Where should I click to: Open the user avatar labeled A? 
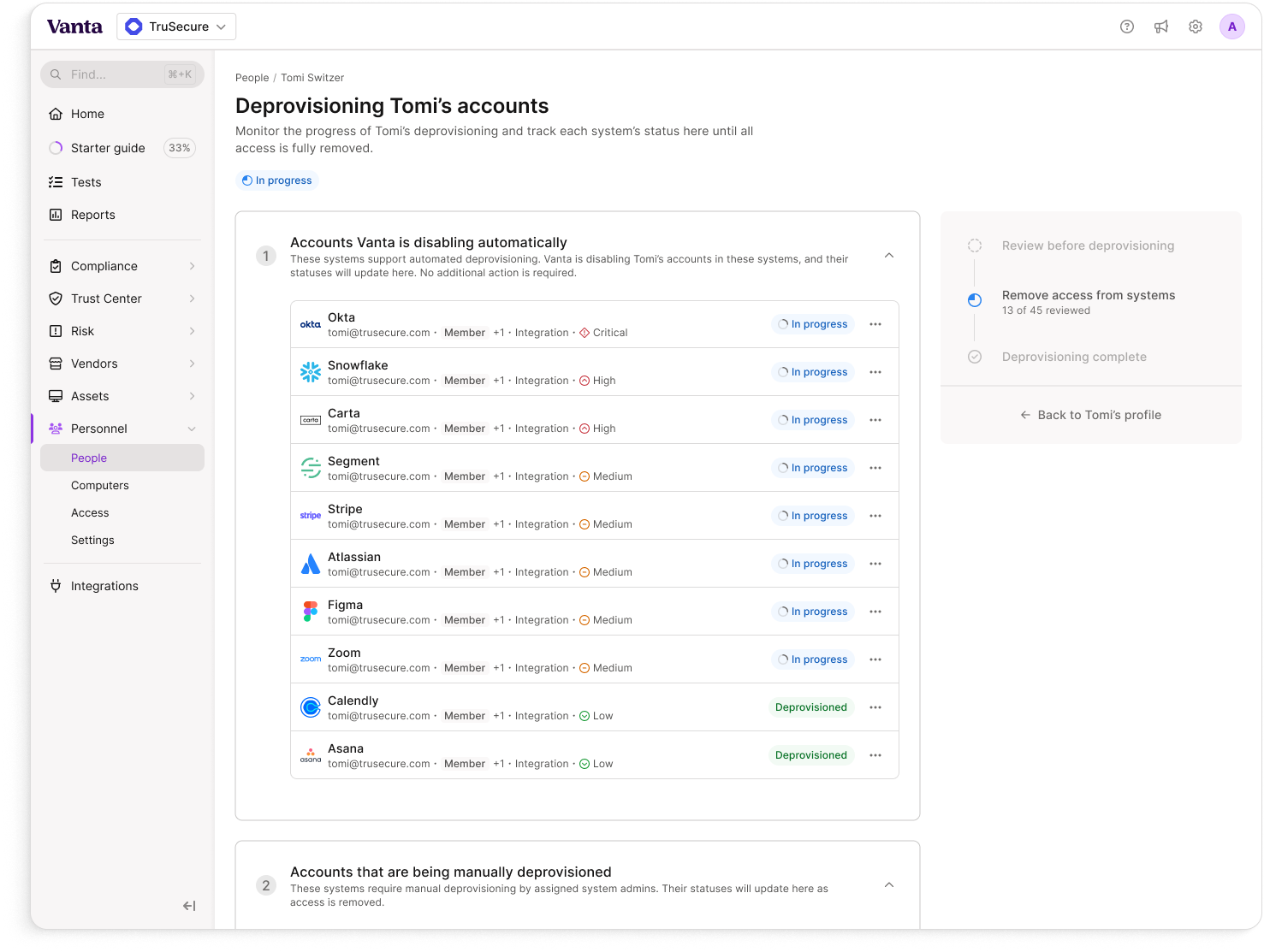1232,27
